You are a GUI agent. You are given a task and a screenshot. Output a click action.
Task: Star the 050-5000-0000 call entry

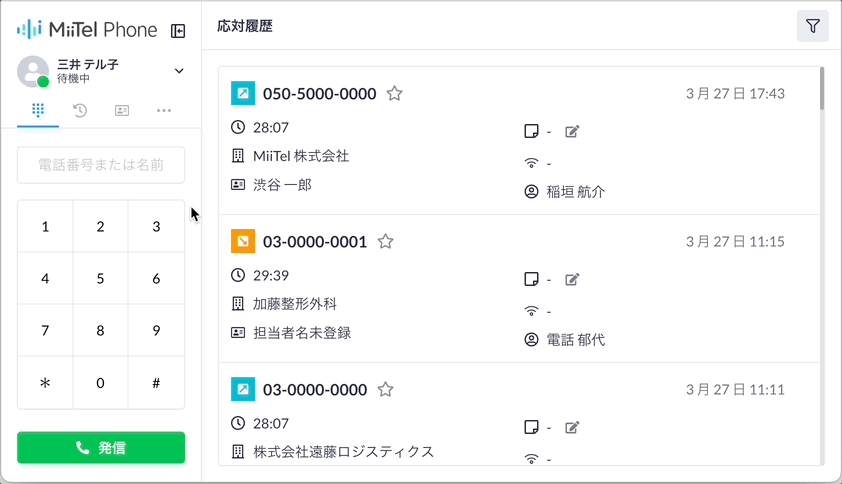pyautogui.click(x=395, y=93)
